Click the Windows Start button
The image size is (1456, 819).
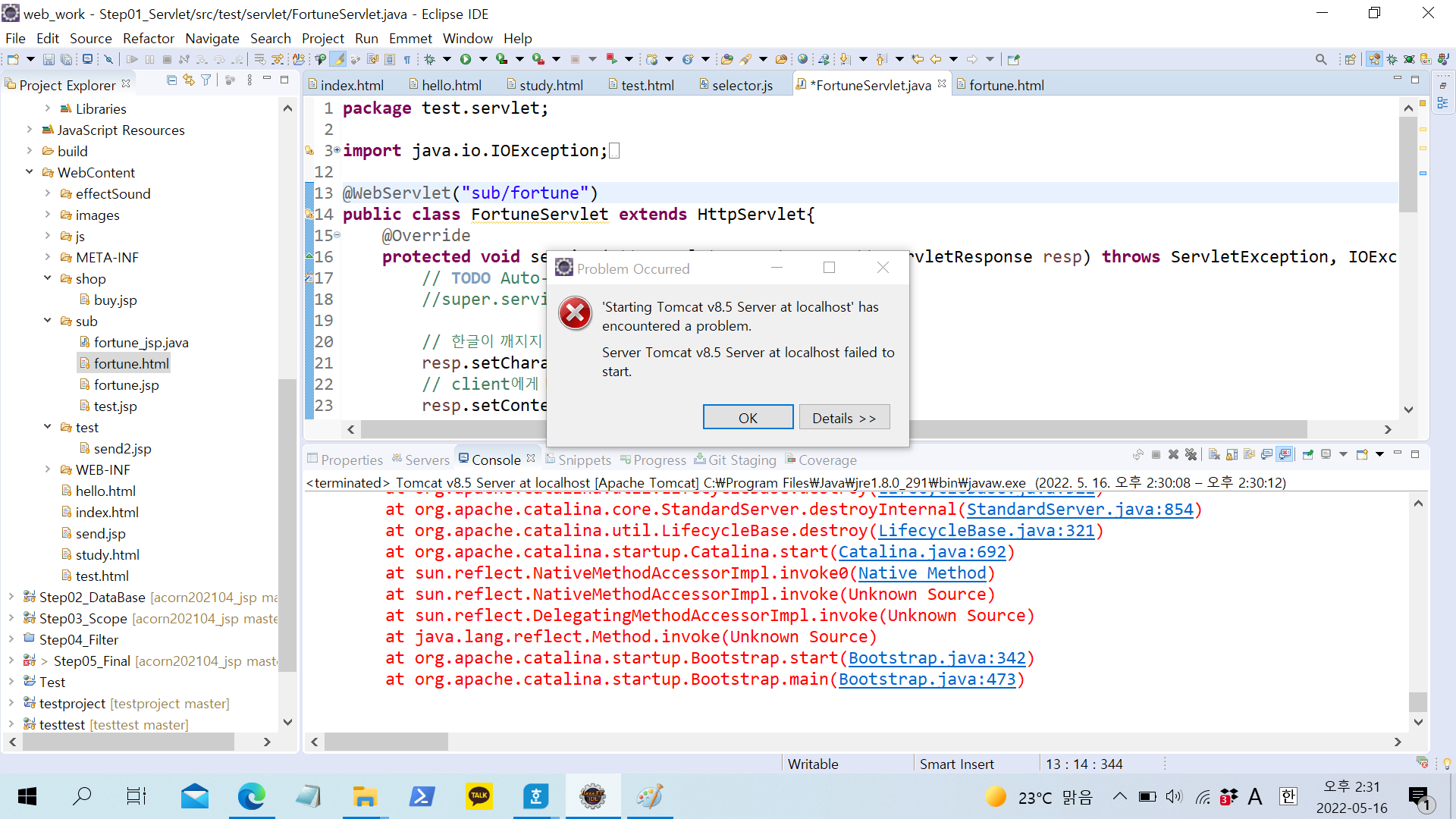27,796
